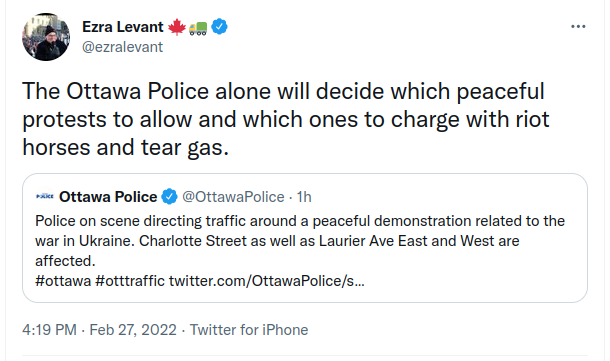Open the @ezralevant handle

(122, 47)
